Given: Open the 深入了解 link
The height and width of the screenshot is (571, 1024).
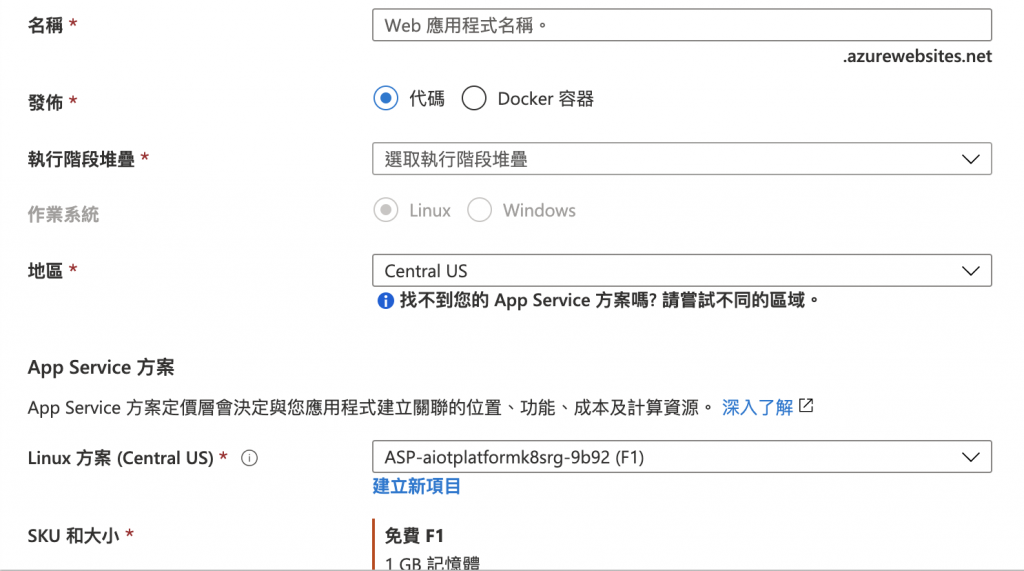Looking at the screenshot, I should tap(757, 407).
